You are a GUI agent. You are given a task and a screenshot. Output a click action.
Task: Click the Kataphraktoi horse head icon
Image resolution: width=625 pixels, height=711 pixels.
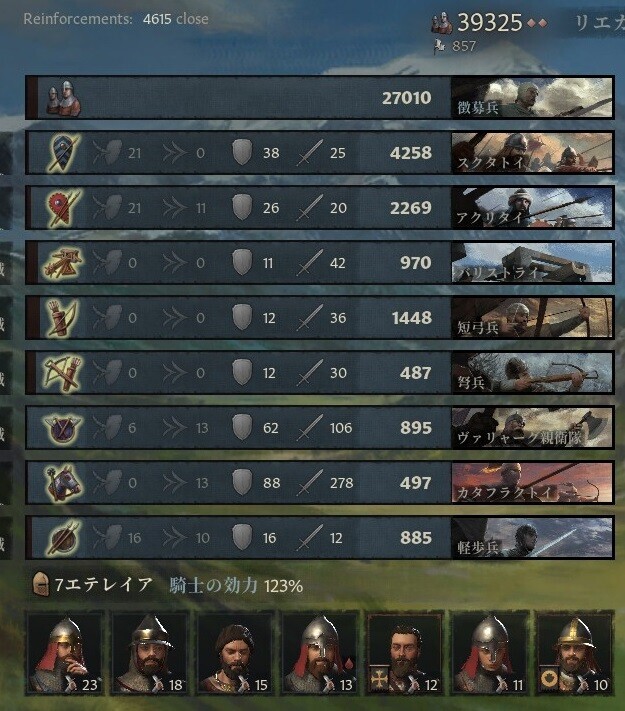click(63, 483)
